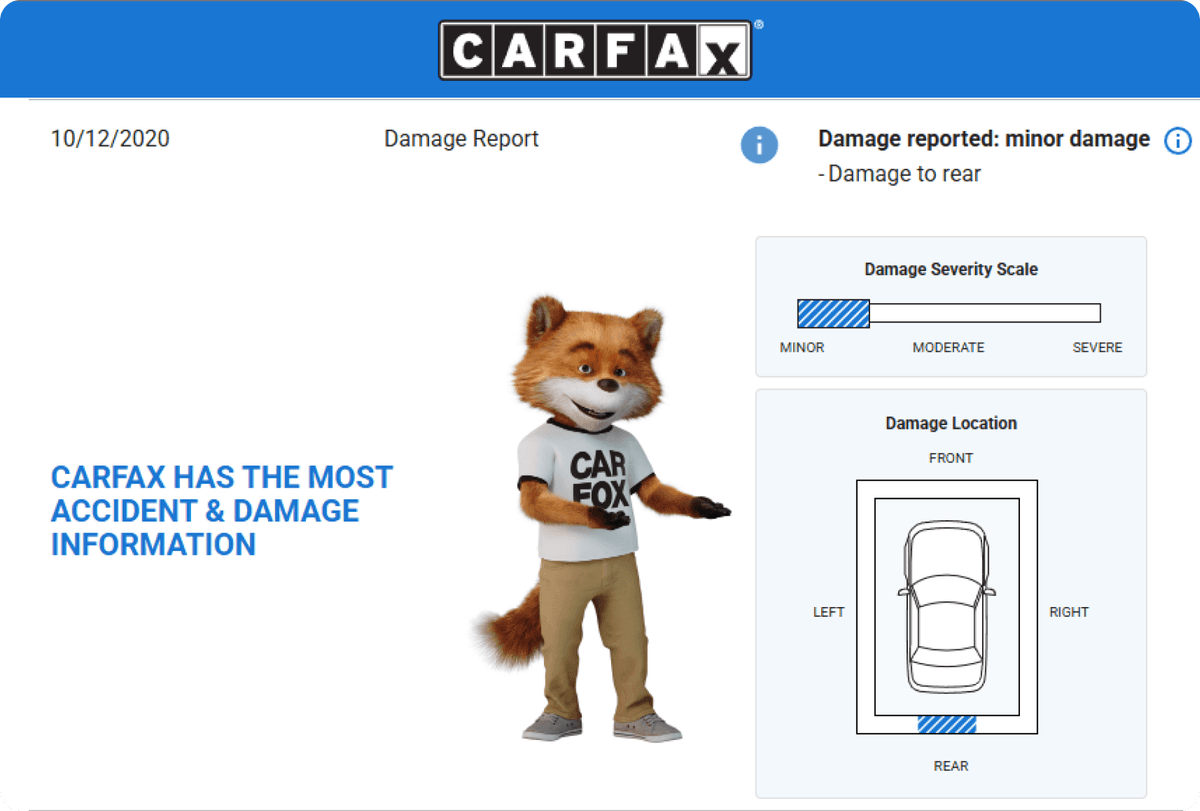Click the RIGHT label beside the car
This screenshot has width=1200, height=811.
1069,612
